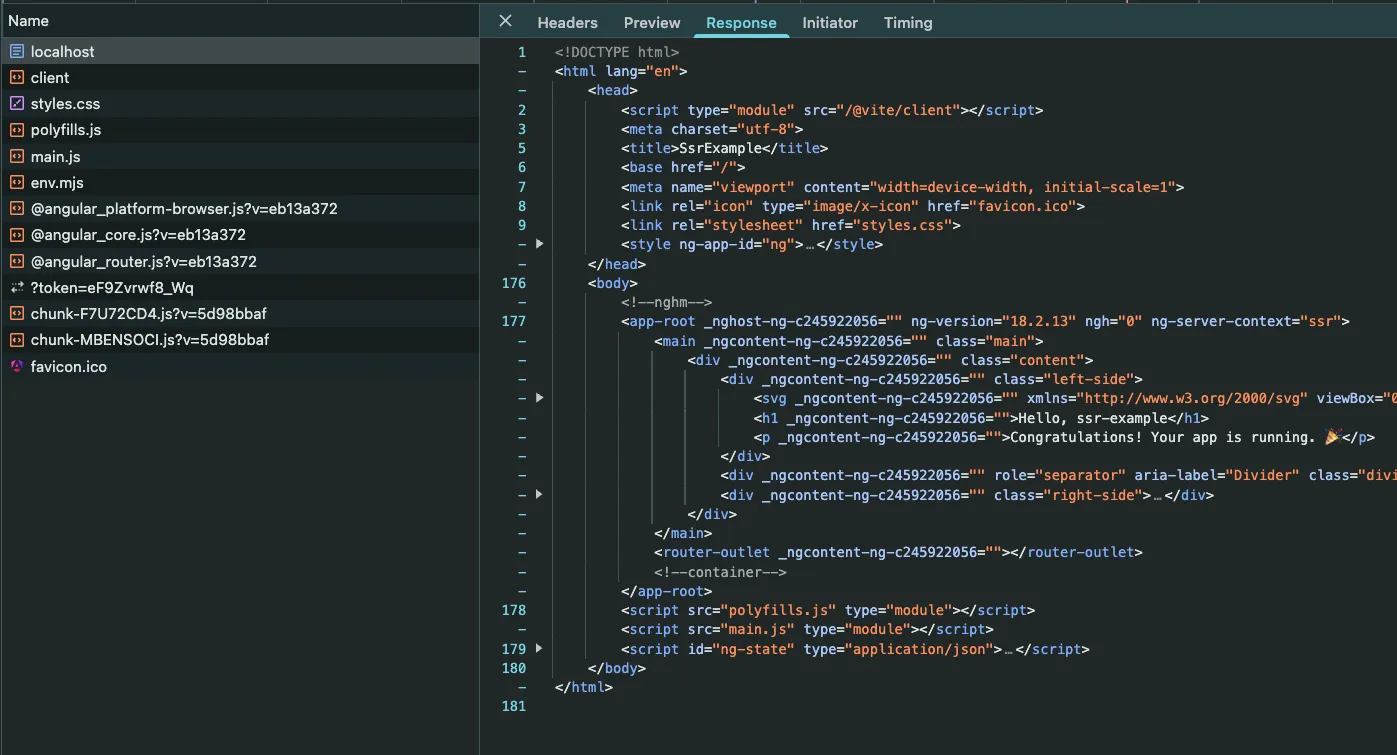Click the script src polyfills.js line
The image size is (1397, 755).
828,610
